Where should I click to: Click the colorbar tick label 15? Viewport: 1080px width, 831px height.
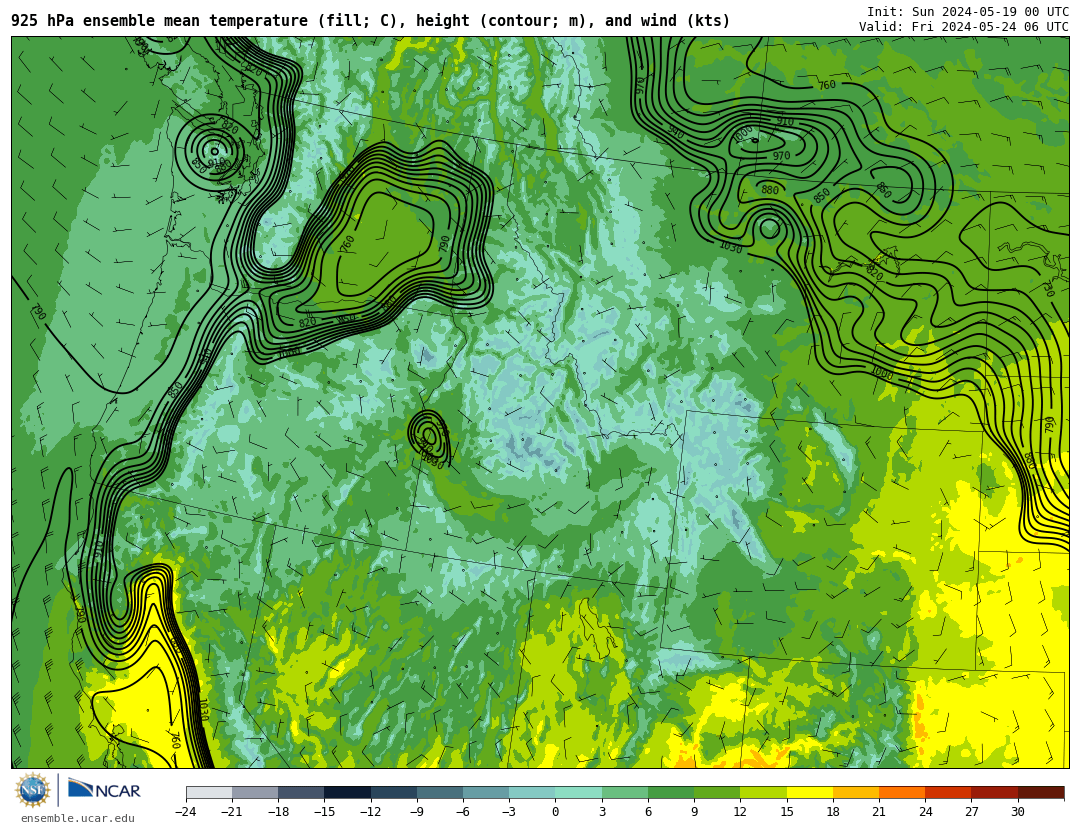(787, 812)
